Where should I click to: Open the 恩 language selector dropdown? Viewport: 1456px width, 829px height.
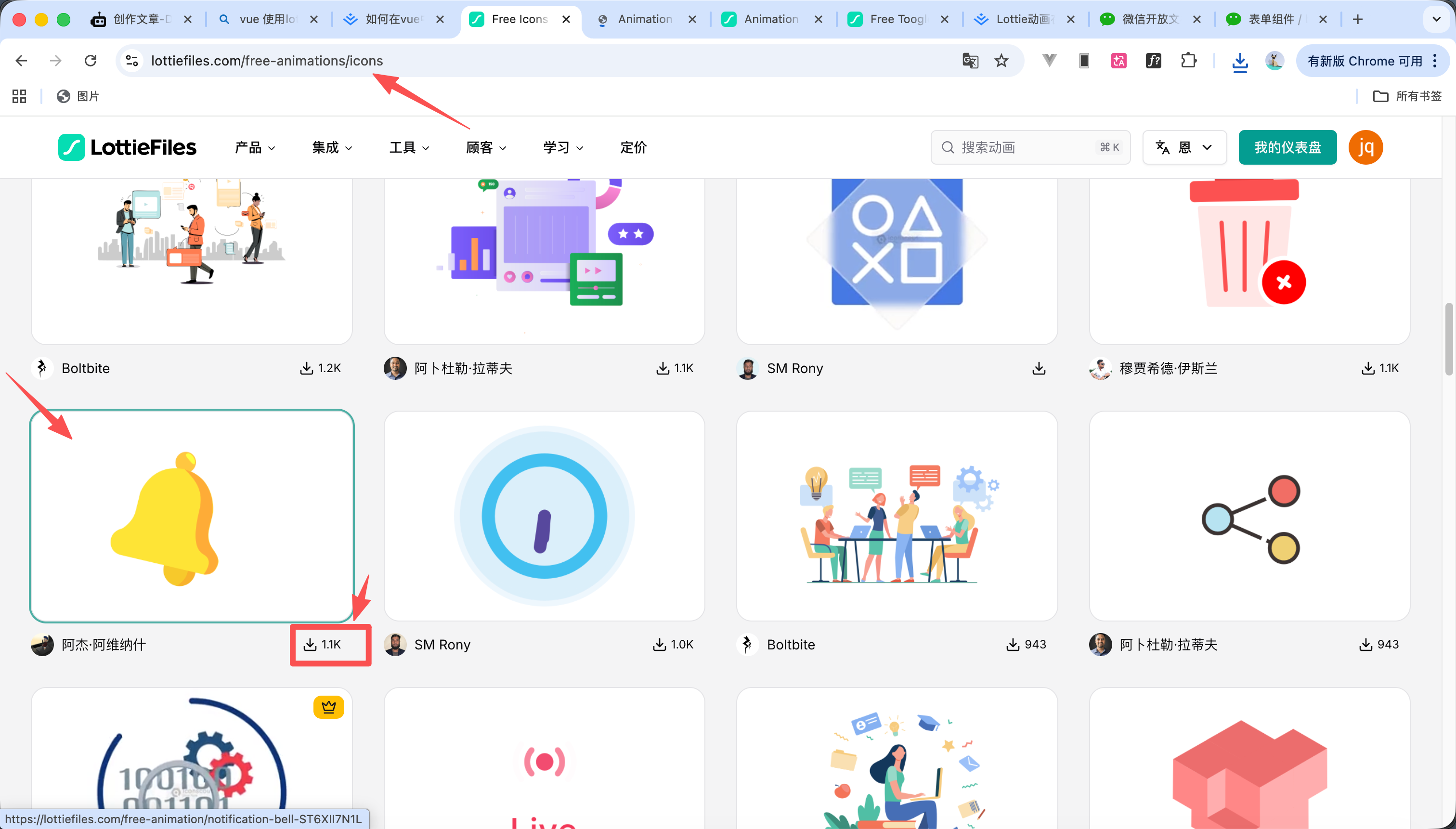1183,147
